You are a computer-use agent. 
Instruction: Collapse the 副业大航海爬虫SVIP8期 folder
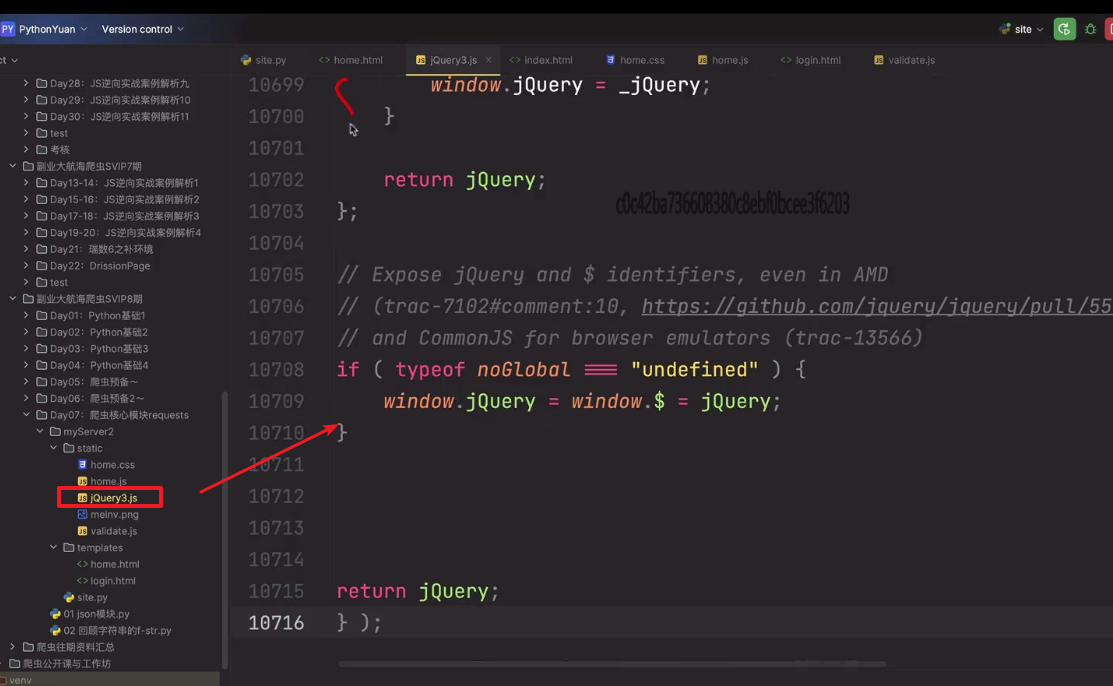pos(13,299)
